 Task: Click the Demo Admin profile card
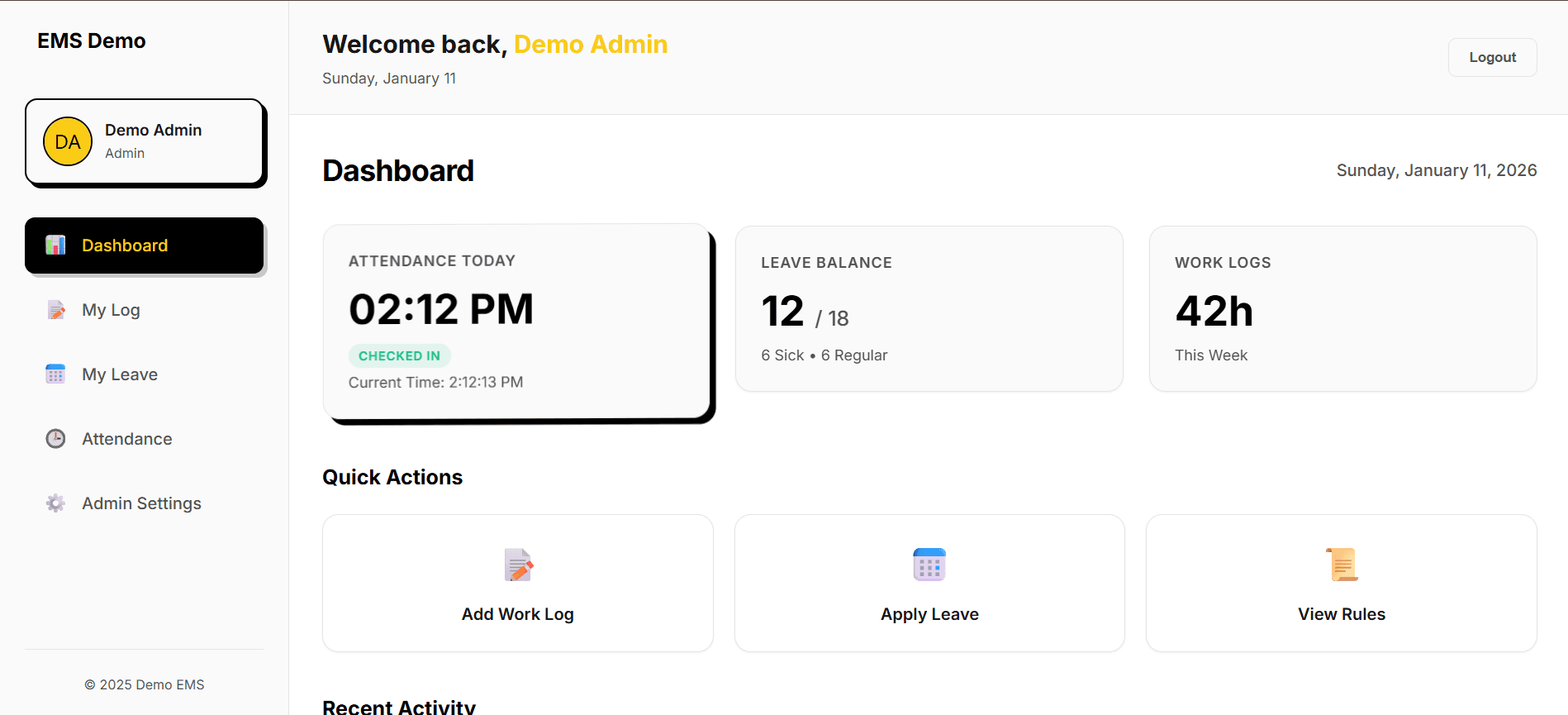pos(145,141)
